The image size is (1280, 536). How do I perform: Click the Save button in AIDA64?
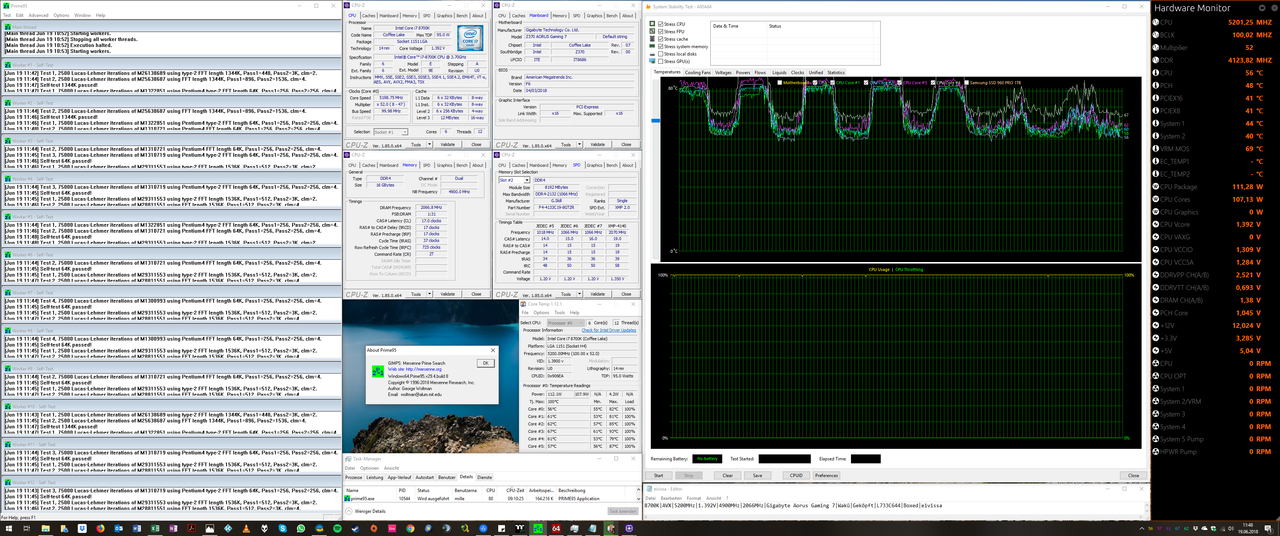(757, 475)
